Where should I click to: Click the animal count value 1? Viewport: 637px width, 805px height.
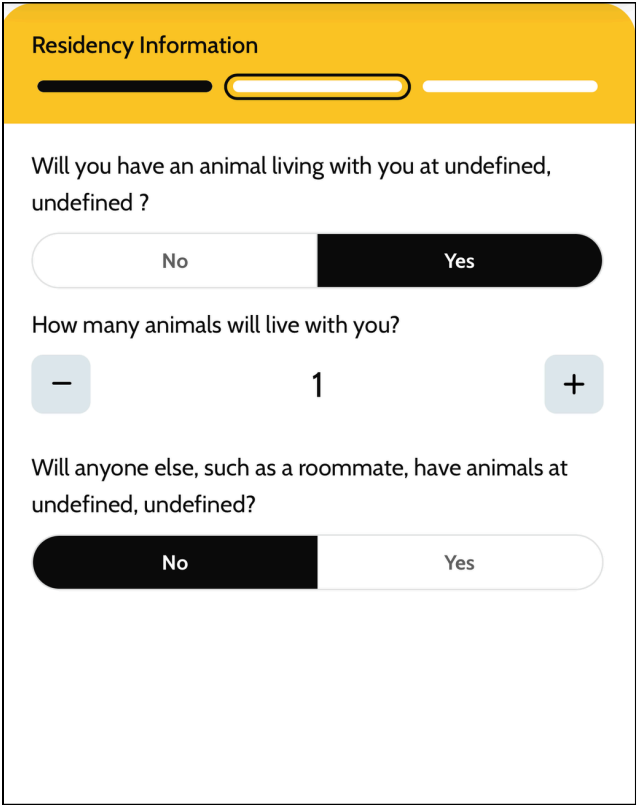(318, 385)
